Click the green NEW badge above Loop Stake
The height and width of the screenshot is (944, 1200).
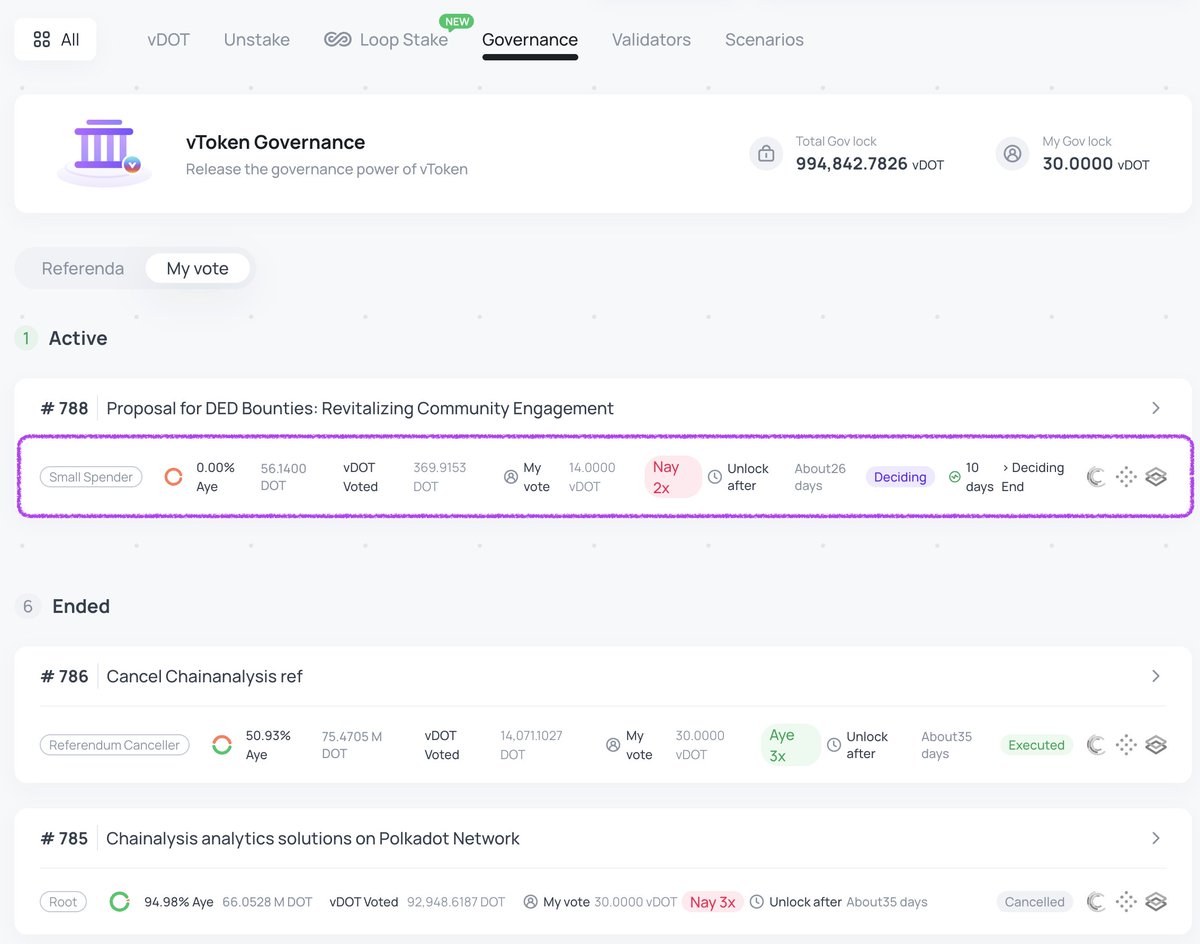pyautogui.click(x=456, y=21)
